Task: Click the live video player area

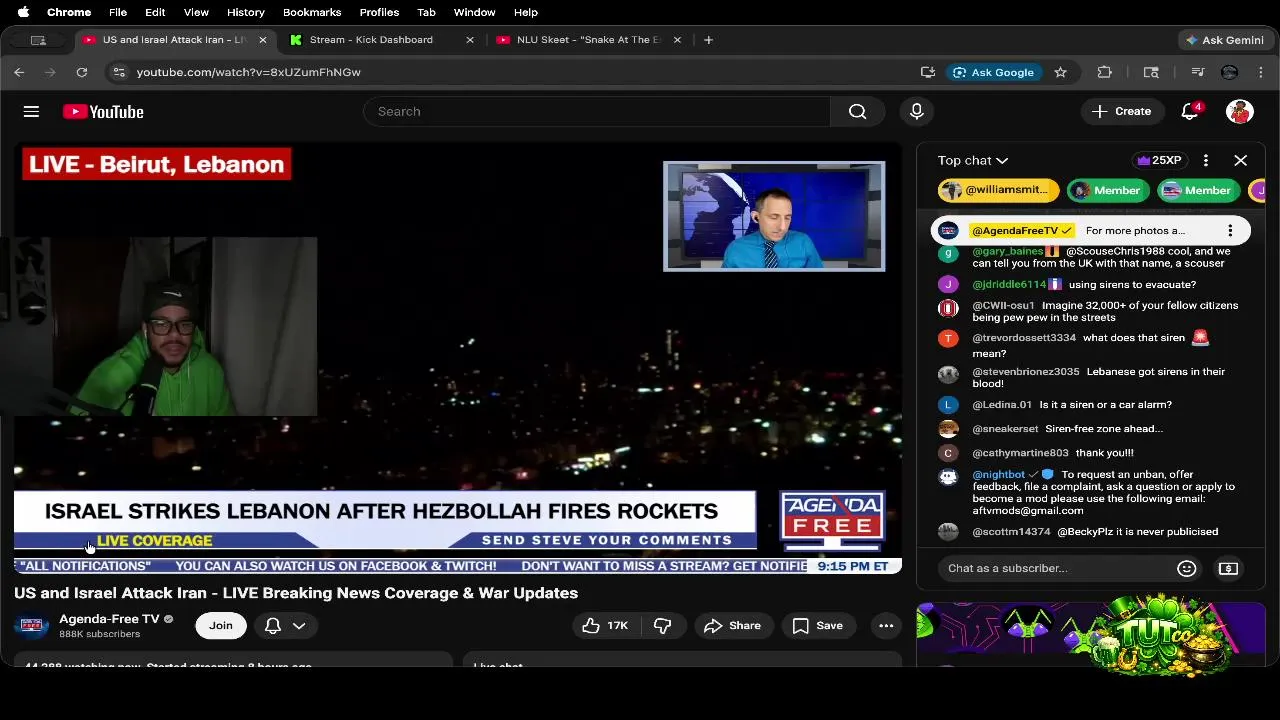Action: 458,360
